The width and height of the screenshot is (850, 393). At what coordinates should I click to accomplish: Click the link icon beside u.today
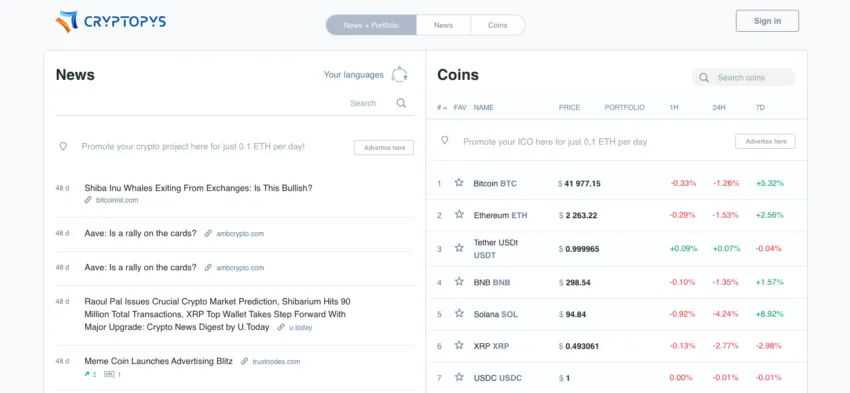(281, 327)
